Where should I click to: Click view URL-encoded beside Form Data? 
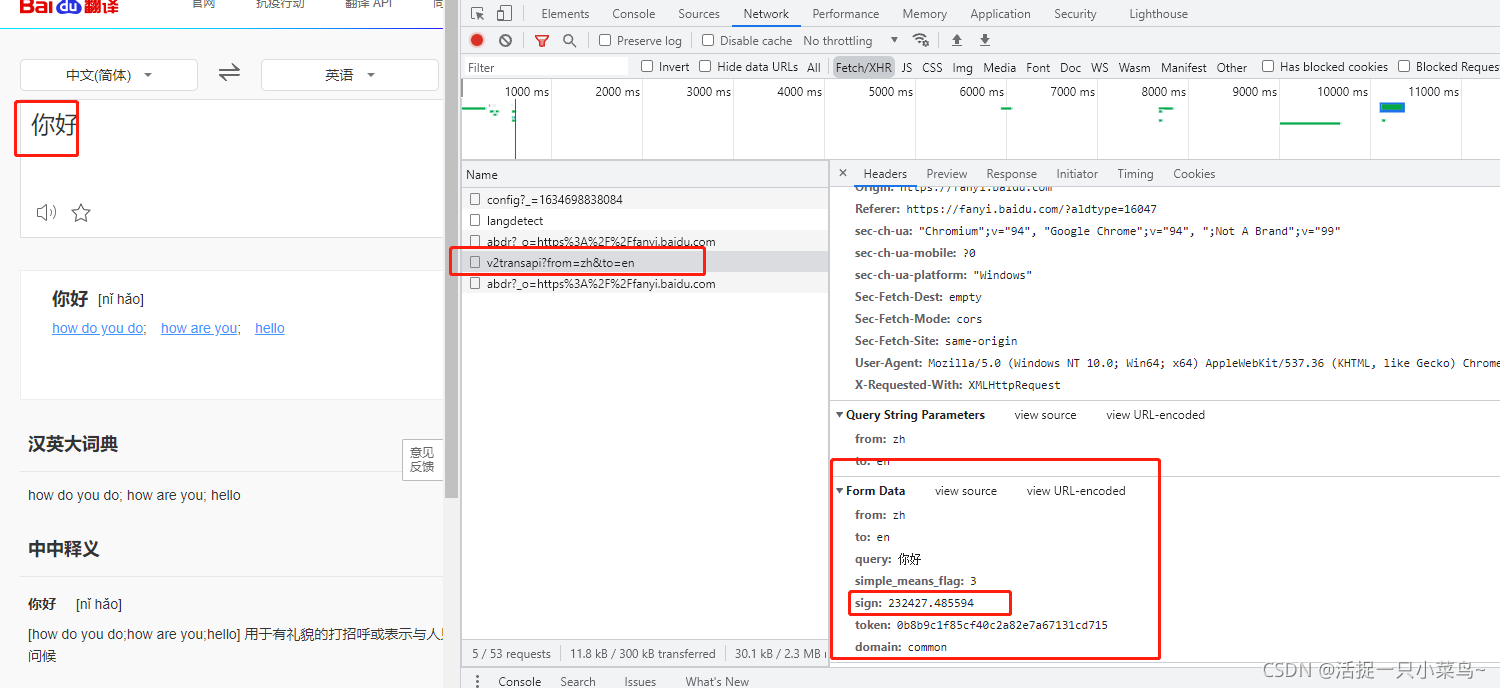[1075, 491]
